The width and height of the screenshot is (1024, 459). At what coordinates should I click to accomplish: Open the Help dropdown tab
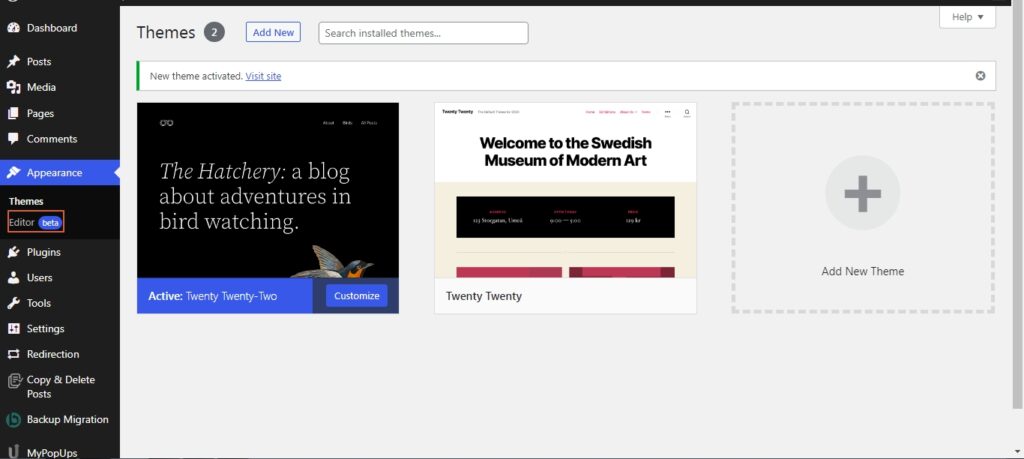pos(967,17)
